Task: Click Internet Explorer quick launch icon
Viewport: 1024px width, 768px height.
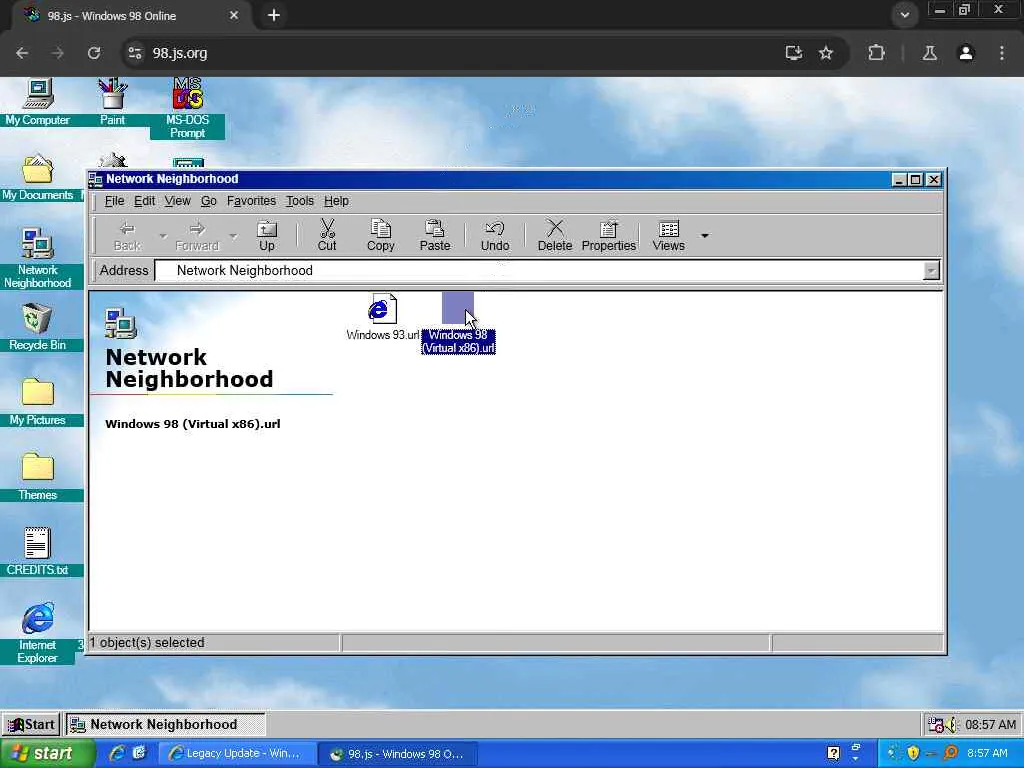Action: coord(117,754)
